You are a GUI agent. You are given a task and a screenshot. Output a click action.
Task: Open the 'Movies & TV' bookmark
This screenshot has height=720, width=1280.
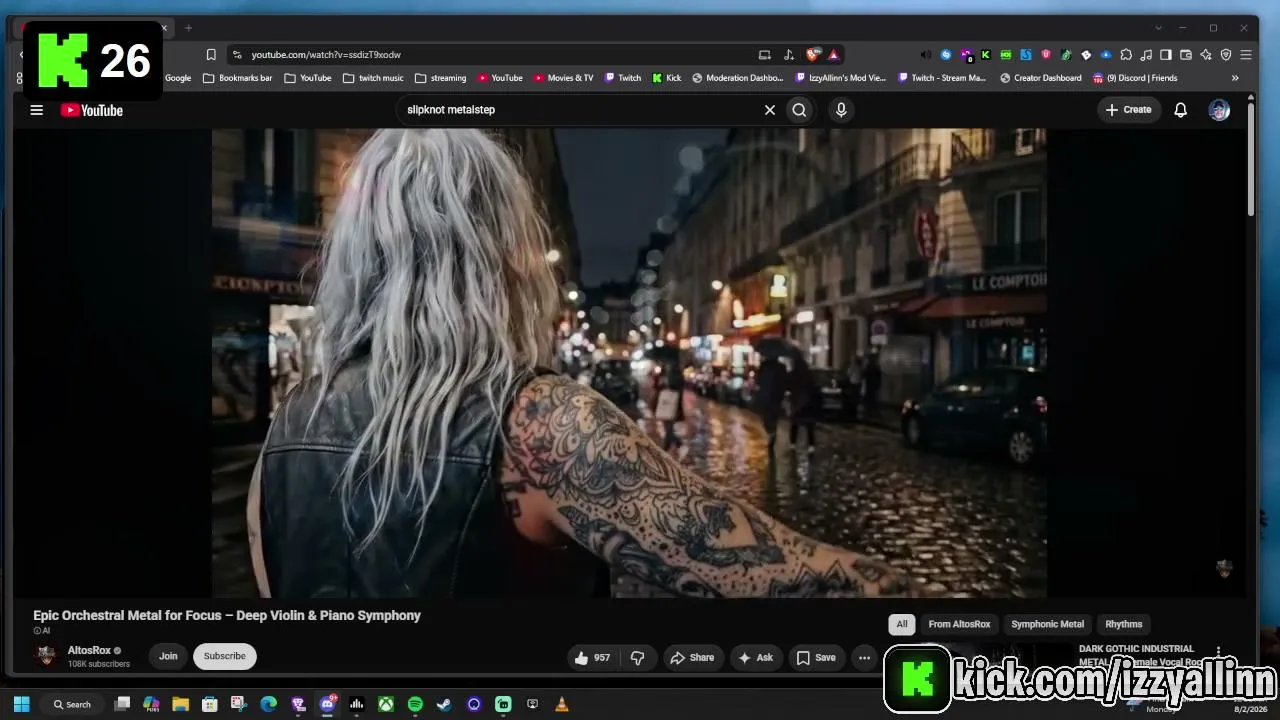tap(563, 78)
